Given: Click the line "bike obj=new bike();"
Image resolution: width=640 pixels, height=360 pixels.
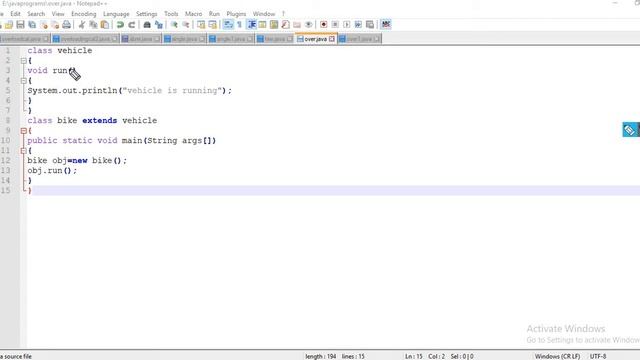Looking at the screenshot, I should [77, 160].
